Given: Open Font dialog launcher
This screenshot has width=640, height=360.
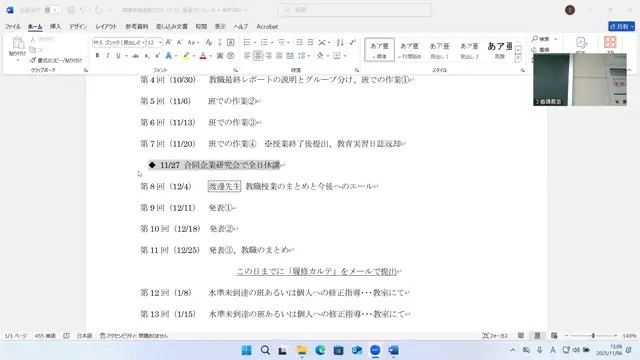Looking at the screenshot, I should click(236, 70).
